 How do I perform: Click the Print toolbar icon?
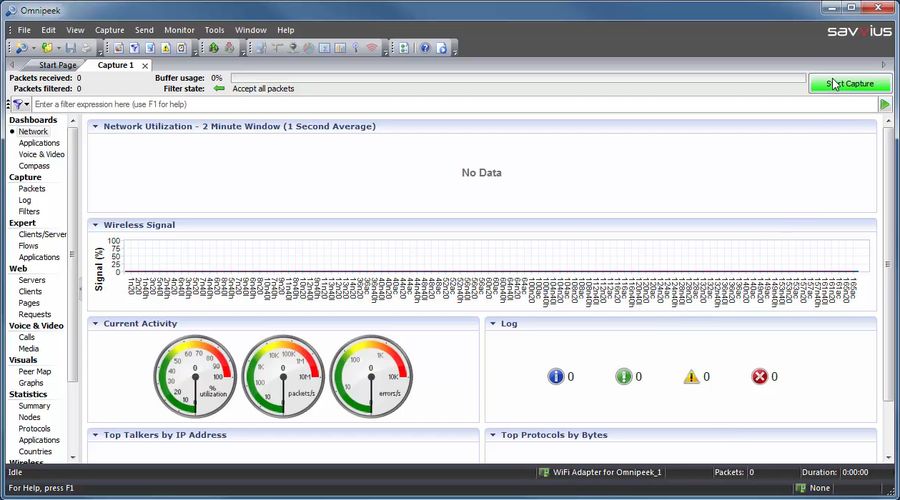(x=86, y=48)
